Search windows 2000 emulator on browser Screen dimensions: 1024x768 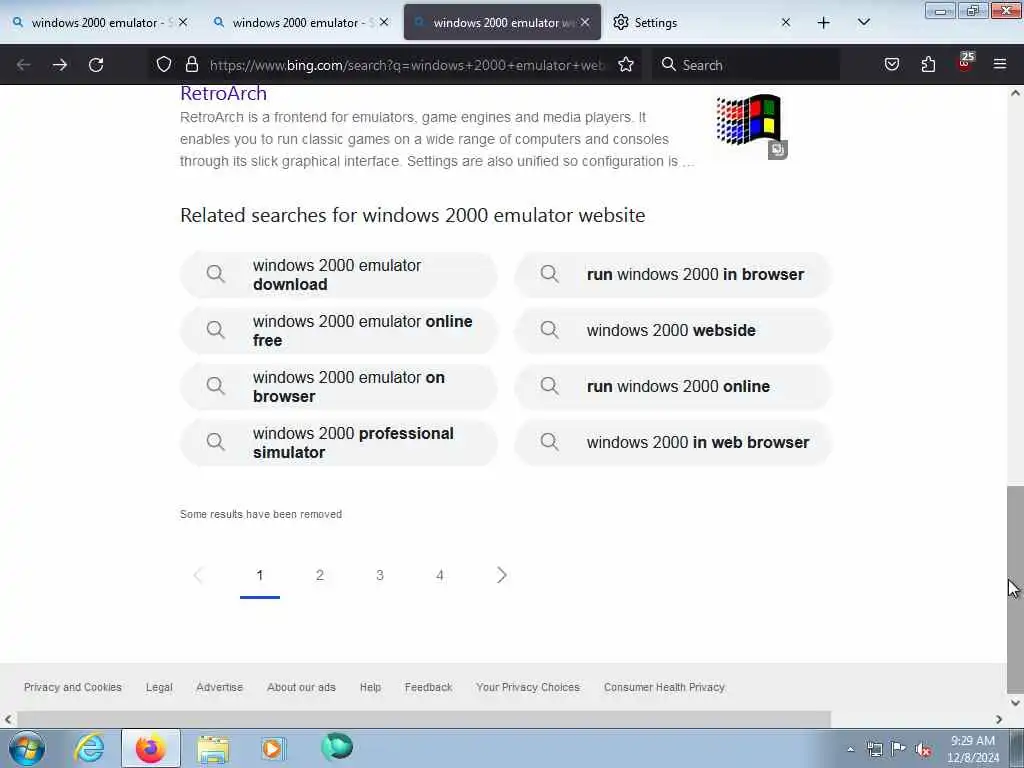pos(338,387)
